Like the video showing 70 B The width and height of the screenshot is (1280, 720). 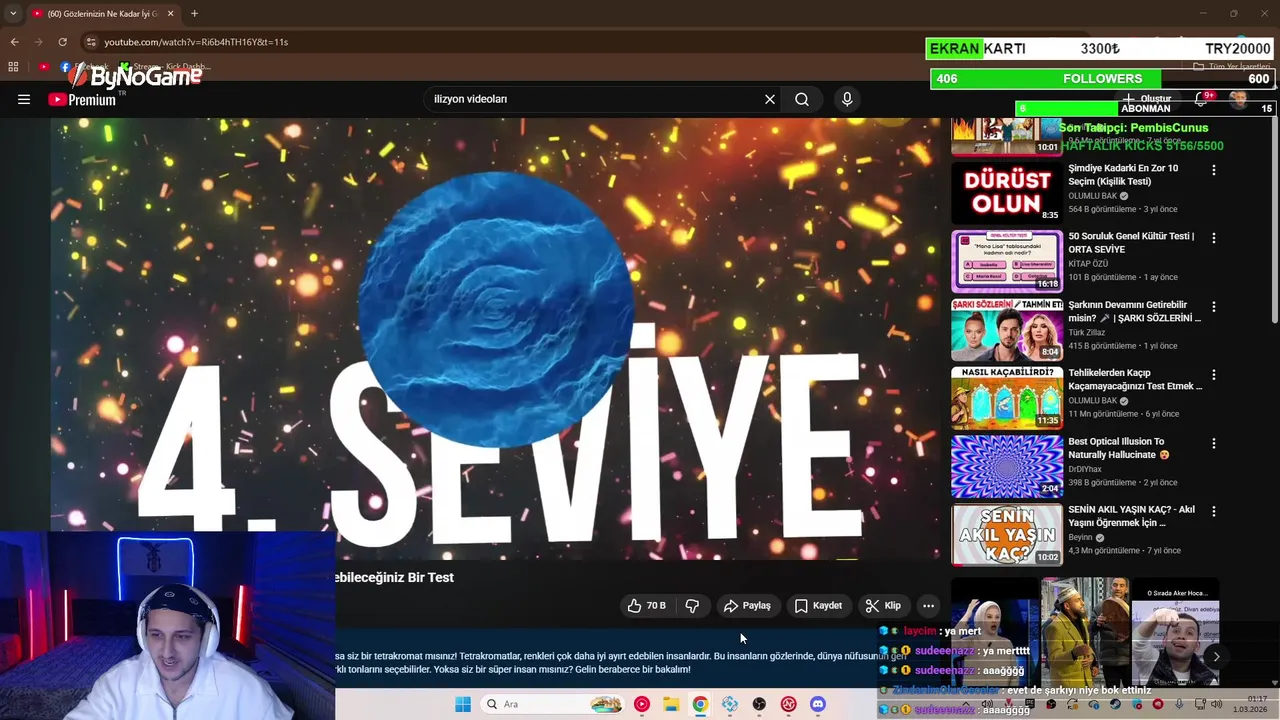pos(646,605)
